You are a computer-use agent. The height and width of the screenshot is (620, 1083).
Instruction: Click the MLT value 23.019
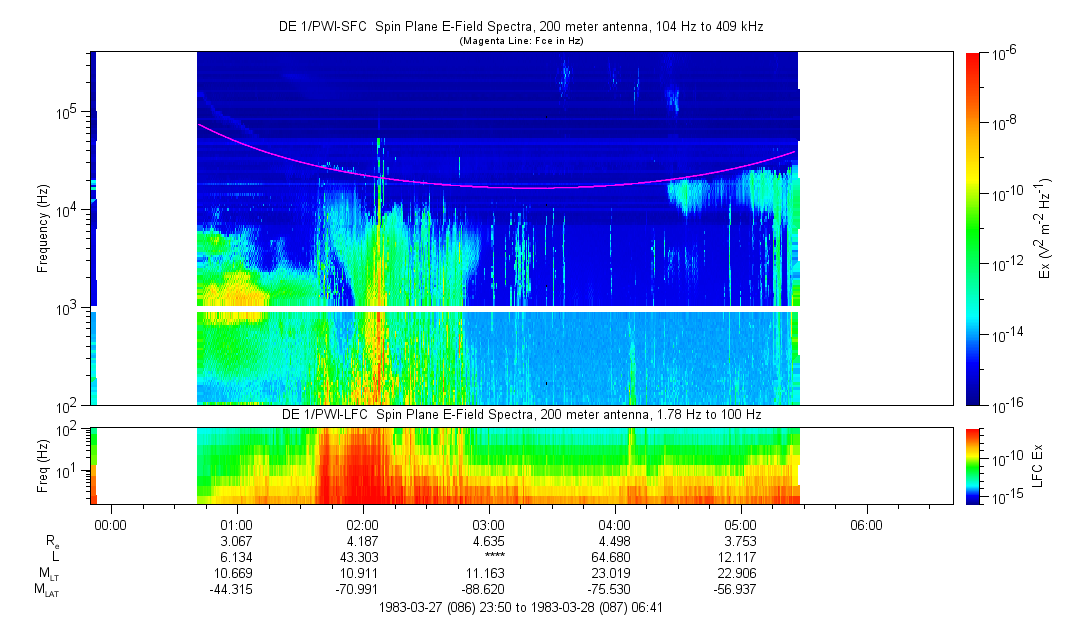coord(614,573)
